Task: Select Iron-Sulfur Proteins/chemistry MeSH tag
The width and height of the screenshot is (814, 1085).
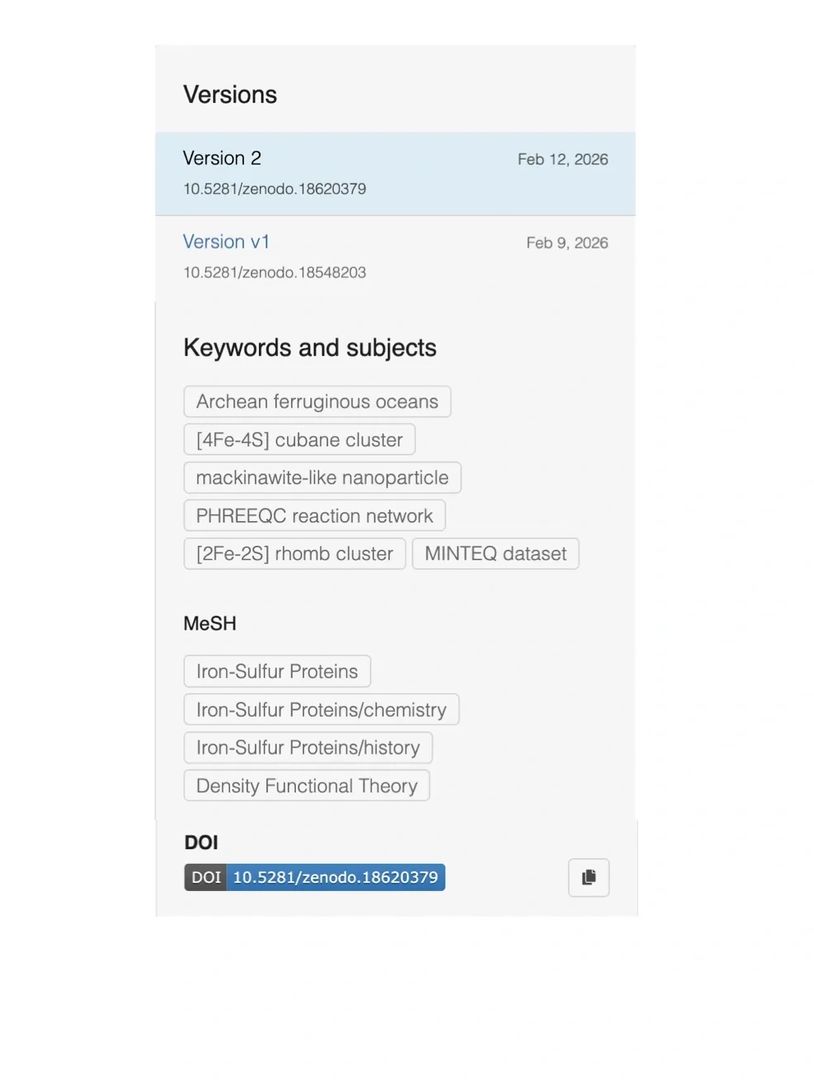Action: point(321,709)
